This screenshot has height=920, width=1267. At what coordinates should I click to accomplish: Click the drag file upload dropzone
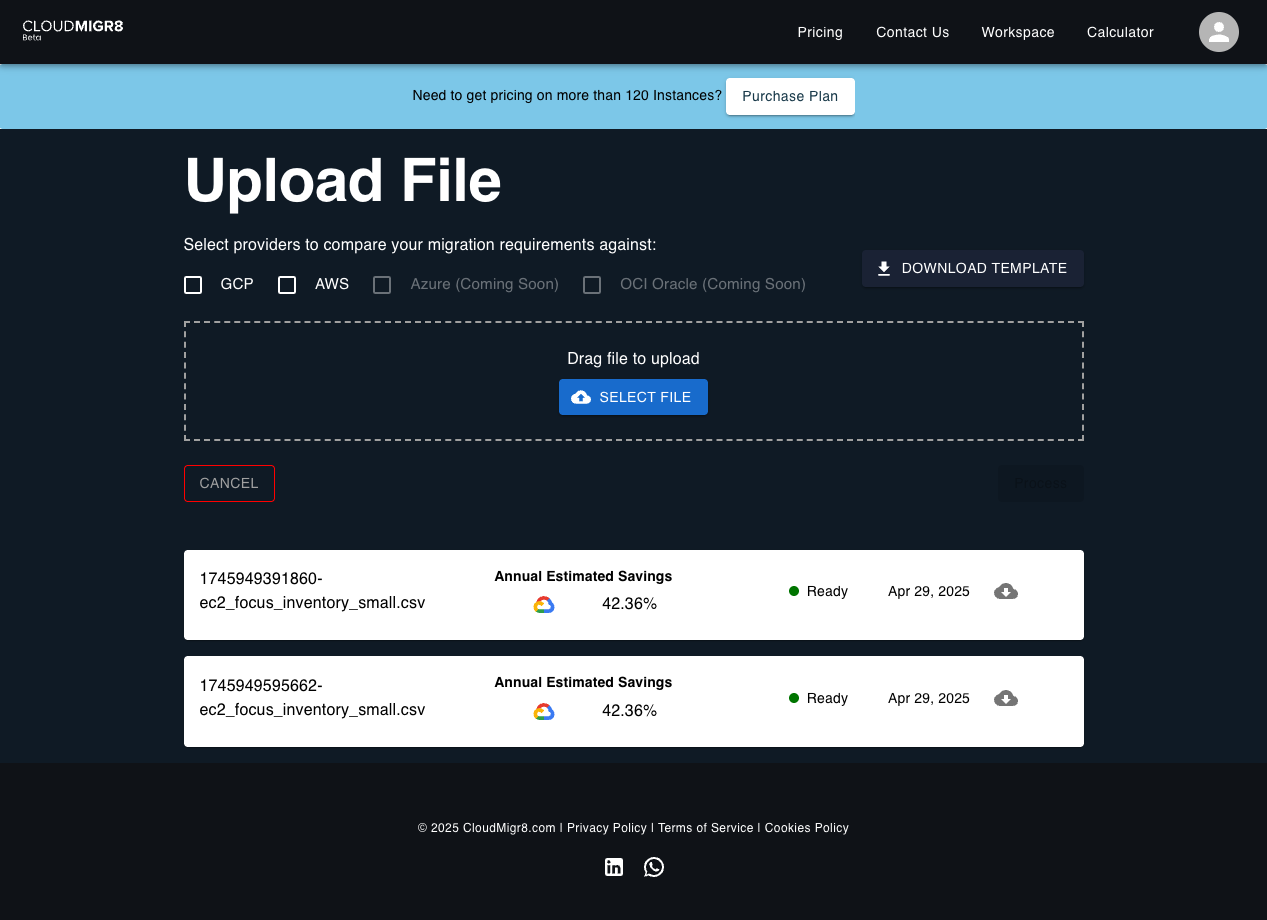[634, 381]
